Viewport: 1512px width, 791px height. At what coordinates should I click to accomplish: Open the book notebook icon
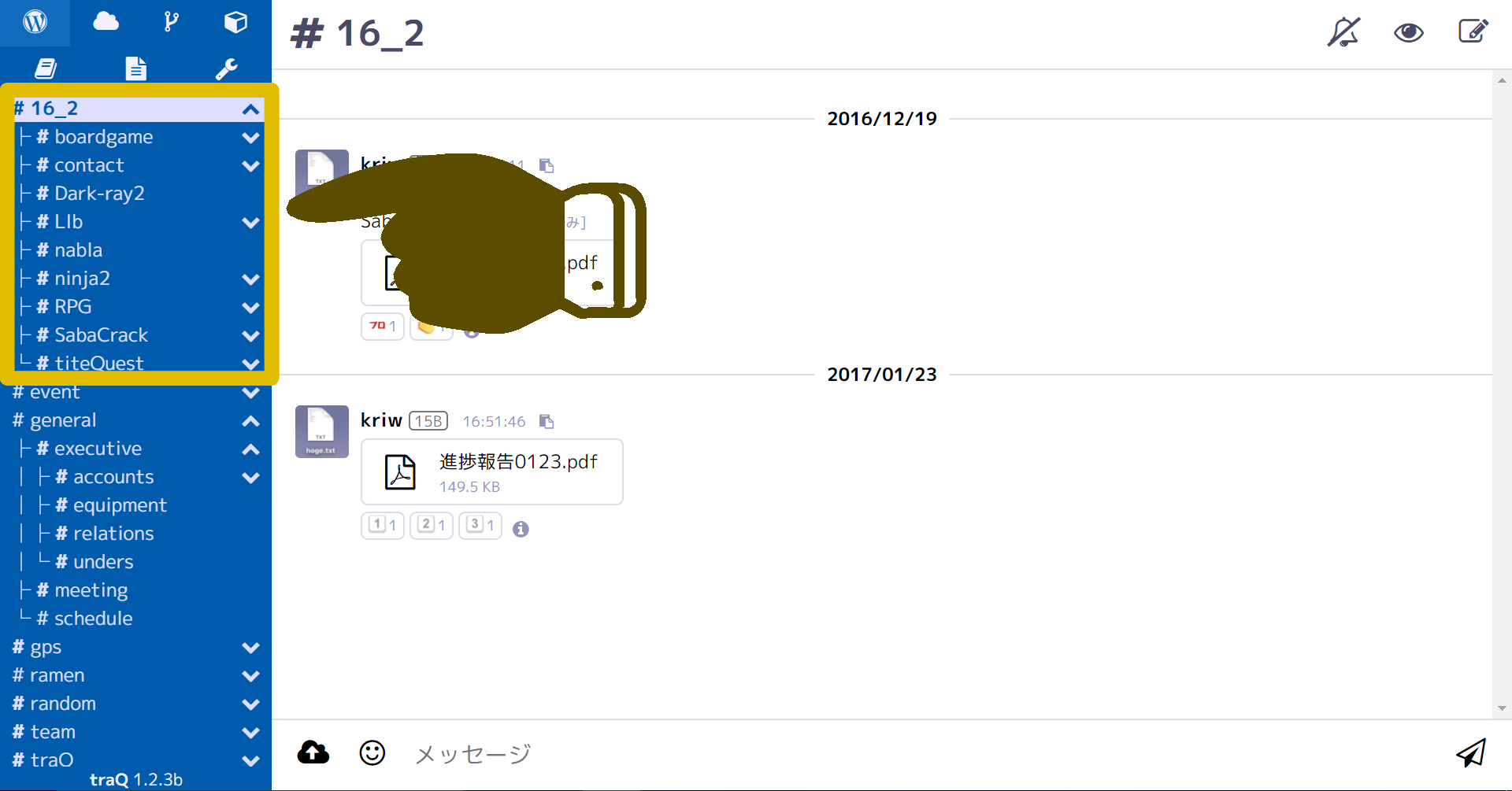46,68
